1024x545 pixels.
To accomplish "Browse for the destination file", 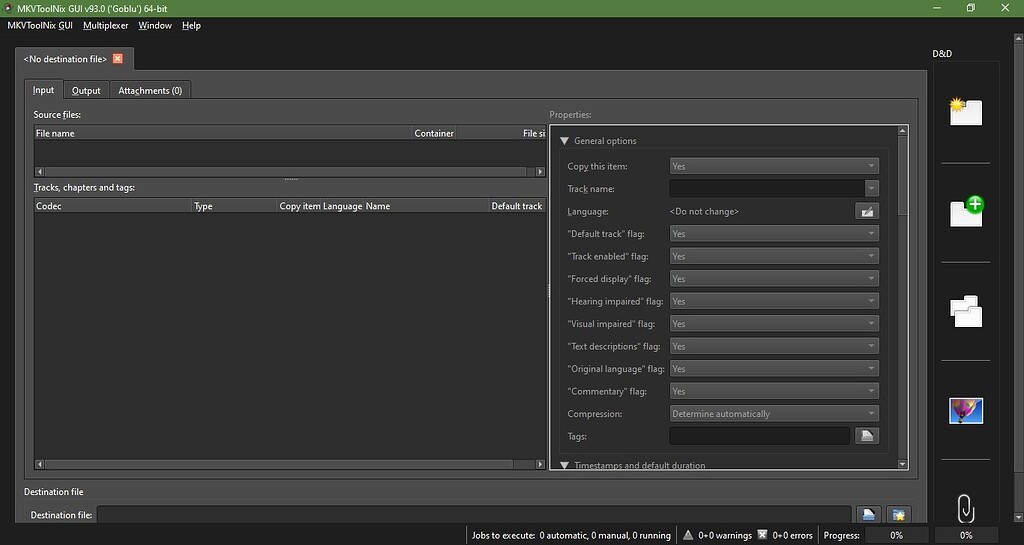I will [x=868, y=515].
